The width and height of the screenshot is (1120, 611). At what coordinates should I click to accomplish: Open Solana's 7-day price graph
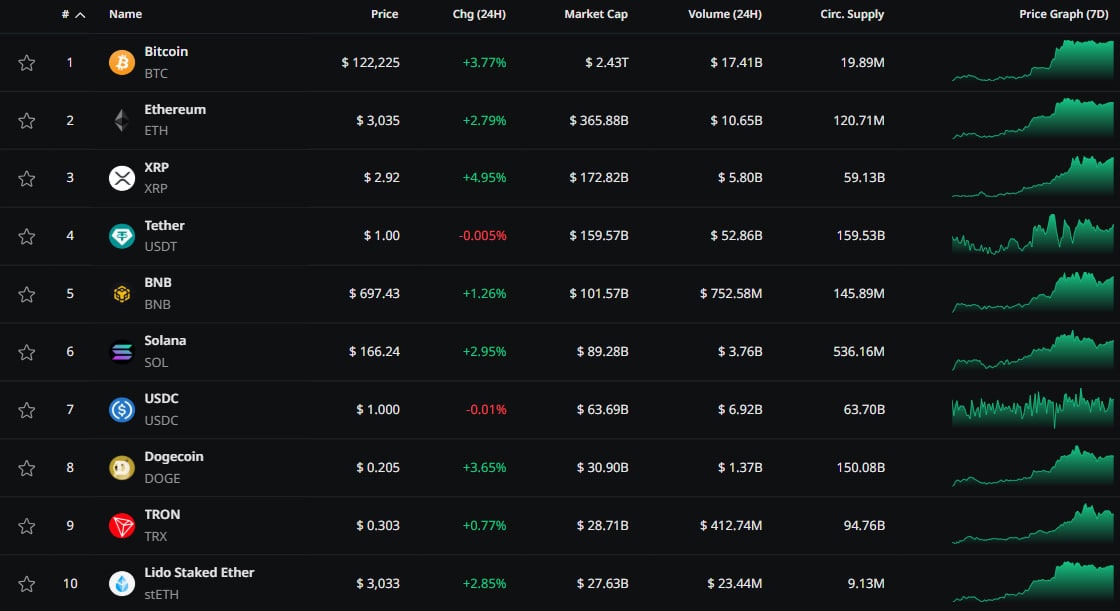[1032, 349]
